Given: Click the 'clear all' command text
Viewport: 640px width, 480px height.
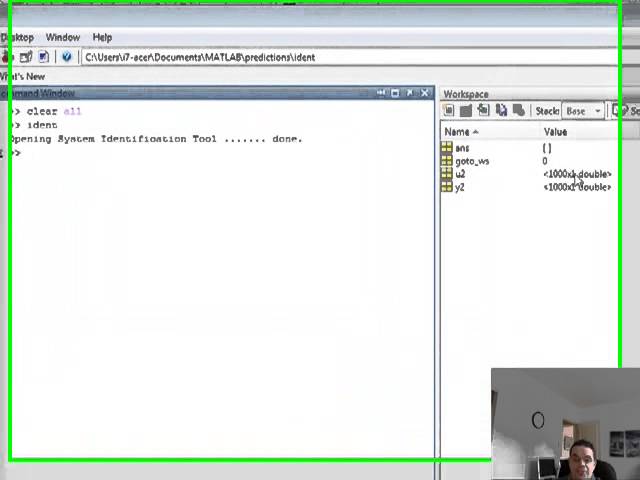Looking at the screenshot, I should point(54,111).
